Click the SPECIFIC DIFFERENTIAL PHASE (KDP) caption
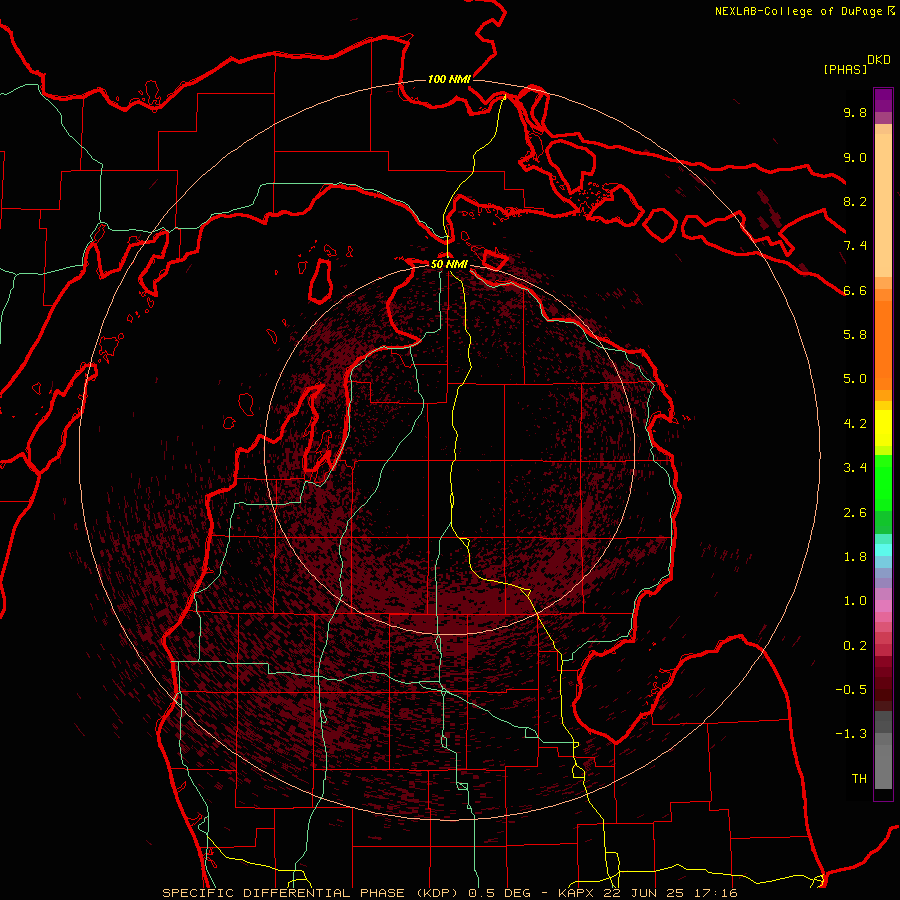Image resolution: width=900 pixels, height=900 pixels. coord(311,893)
